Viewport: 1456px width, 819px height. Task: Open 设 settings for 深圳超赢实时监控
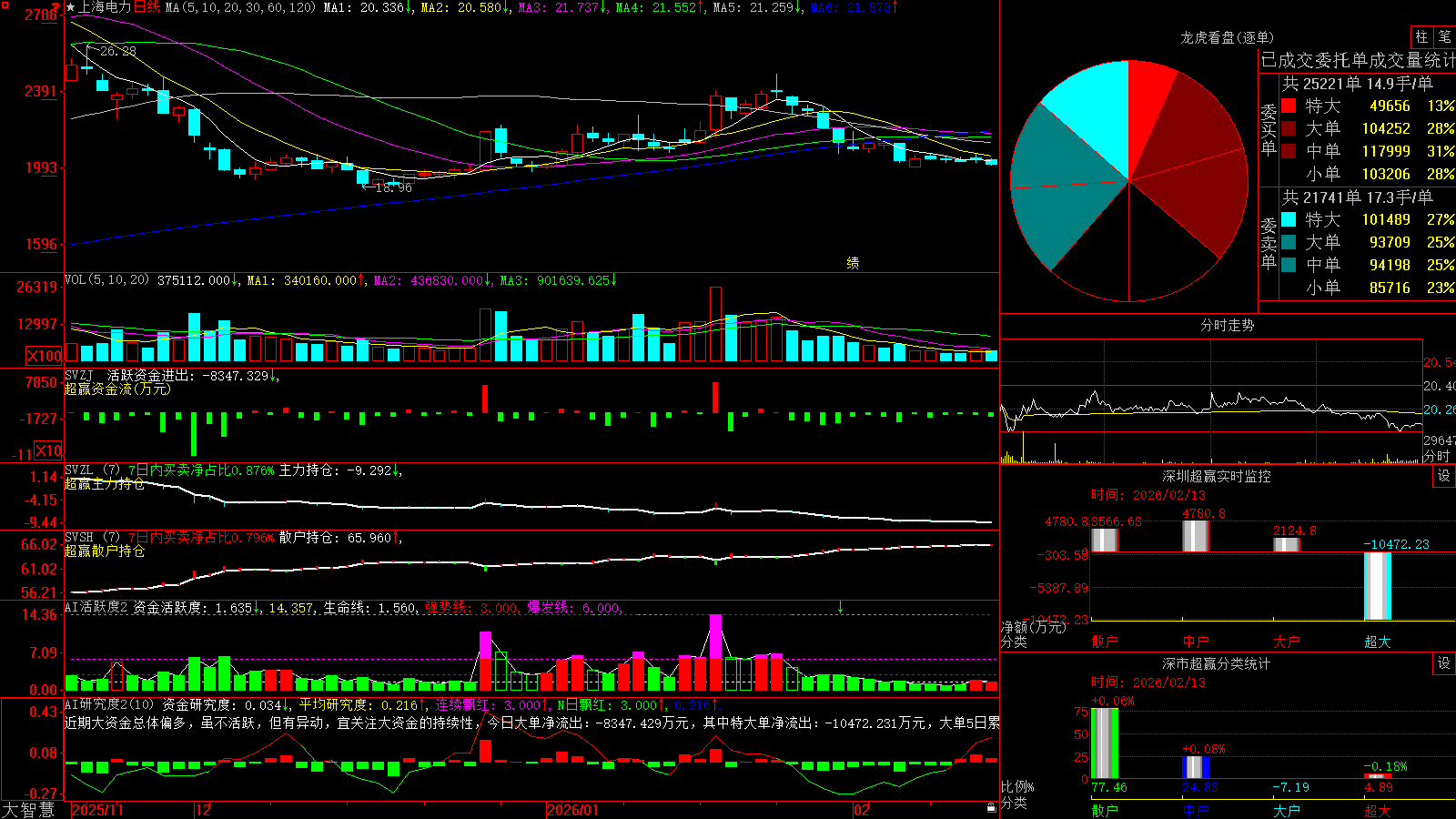pos(1444,476)
